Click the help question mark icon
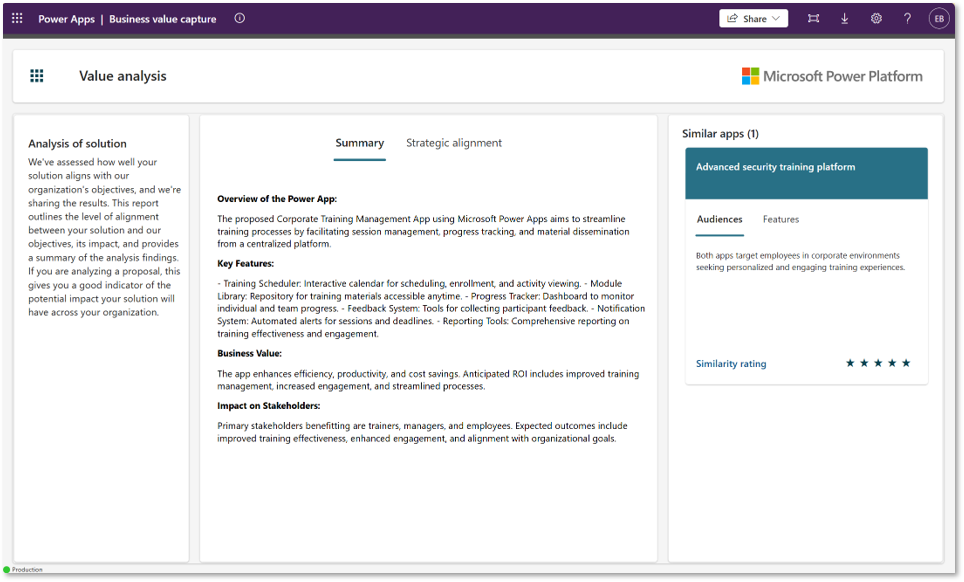Viewport: 964px width, 582px height. pyautogui.click(x=907, y=18)
